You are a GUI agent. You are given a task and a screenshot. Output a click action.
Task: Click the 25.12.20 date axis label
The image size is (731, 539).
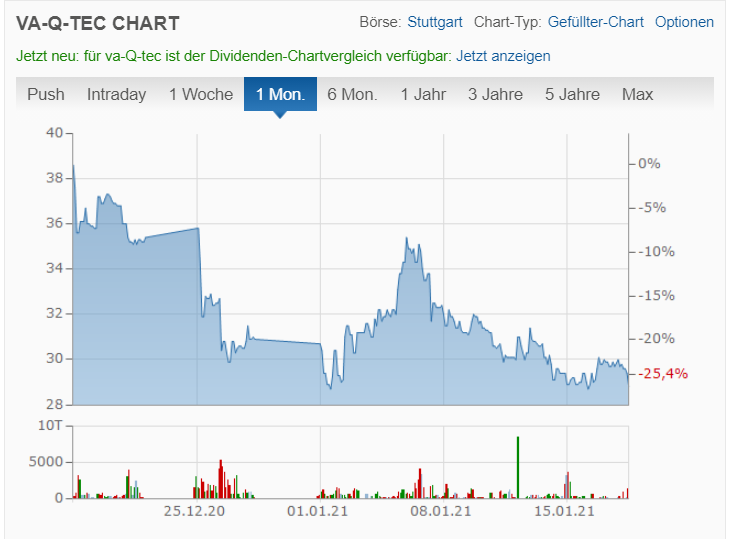[x=194, y=511]
